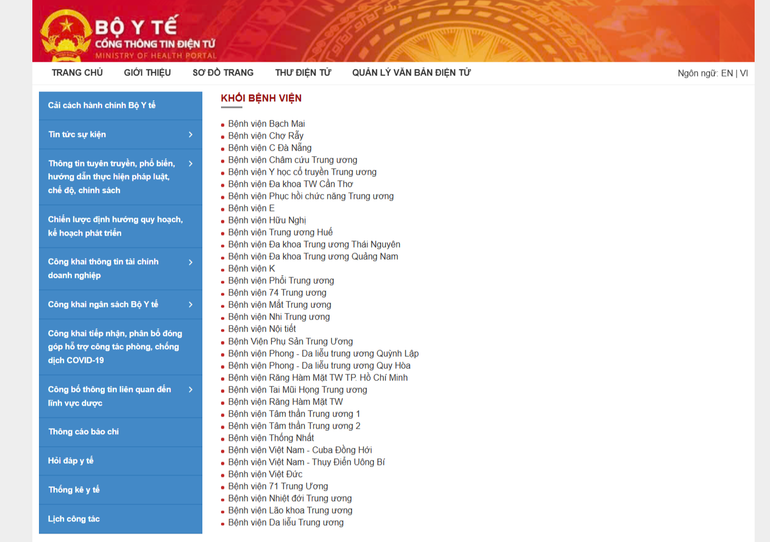770x542 pixels.
Task: Expand Công khai thông tin tài chính arrow
Action: [x=190, y=262]
